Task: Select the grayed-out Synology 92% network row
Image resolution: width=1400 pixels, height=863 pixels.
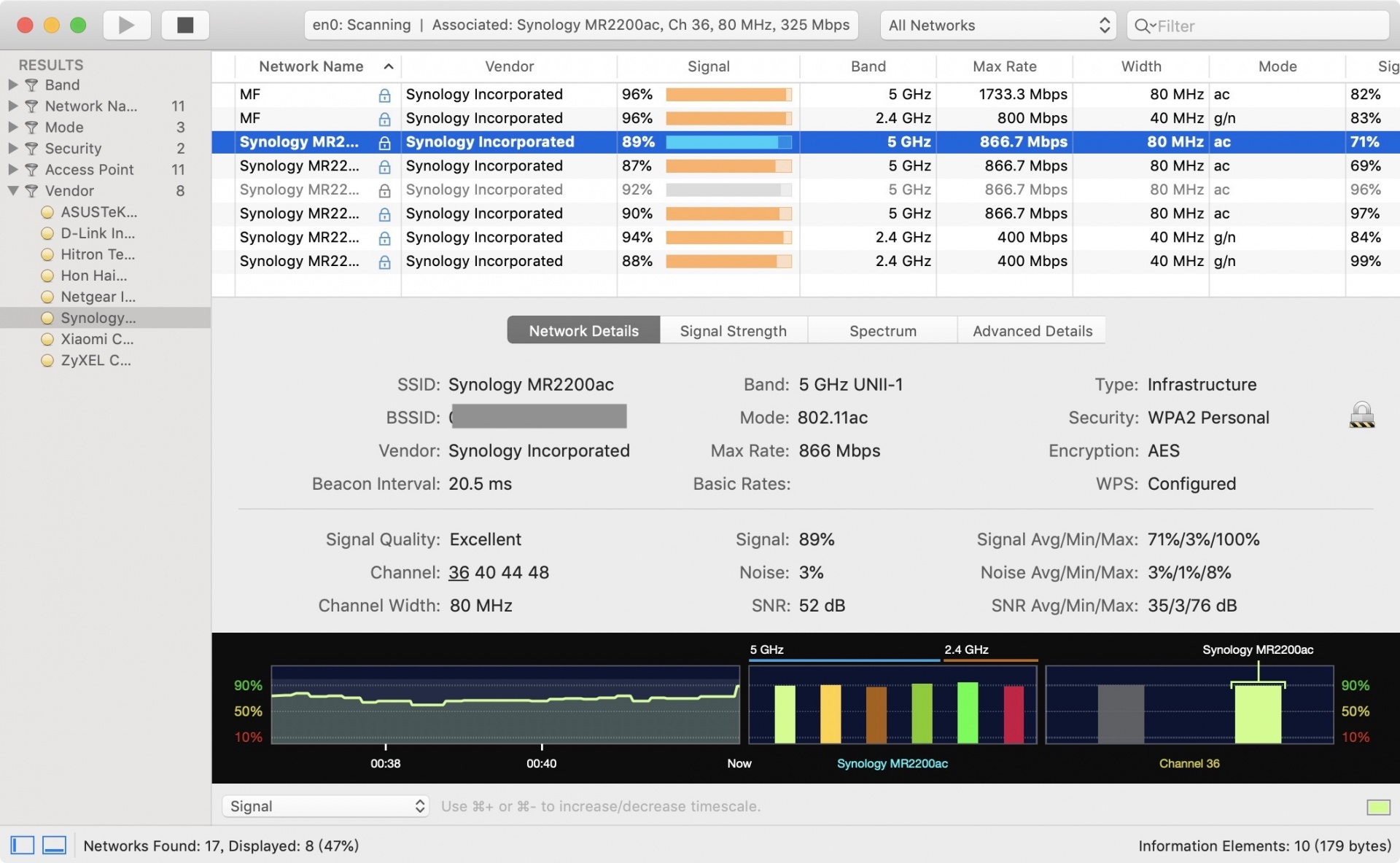Action: point(510,190)
